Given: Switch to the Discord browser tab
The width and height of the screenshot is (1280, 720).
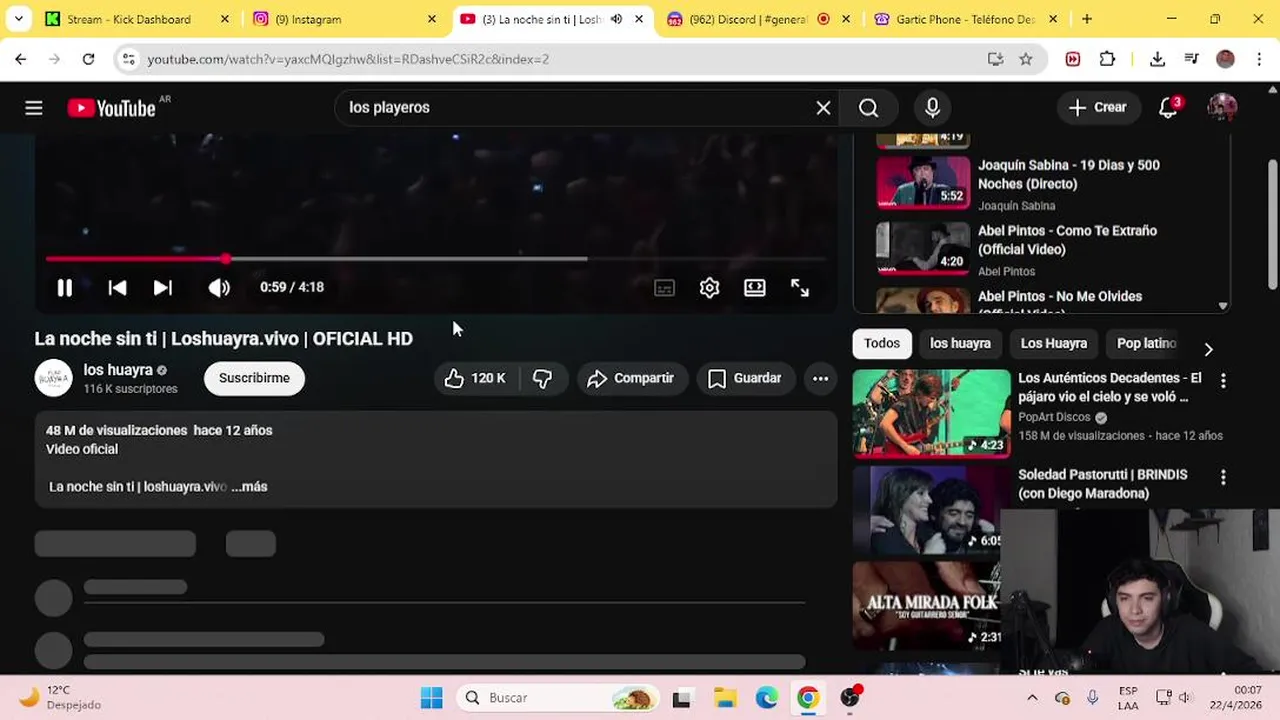Looking at the screenshot, I should coord(750,19).
